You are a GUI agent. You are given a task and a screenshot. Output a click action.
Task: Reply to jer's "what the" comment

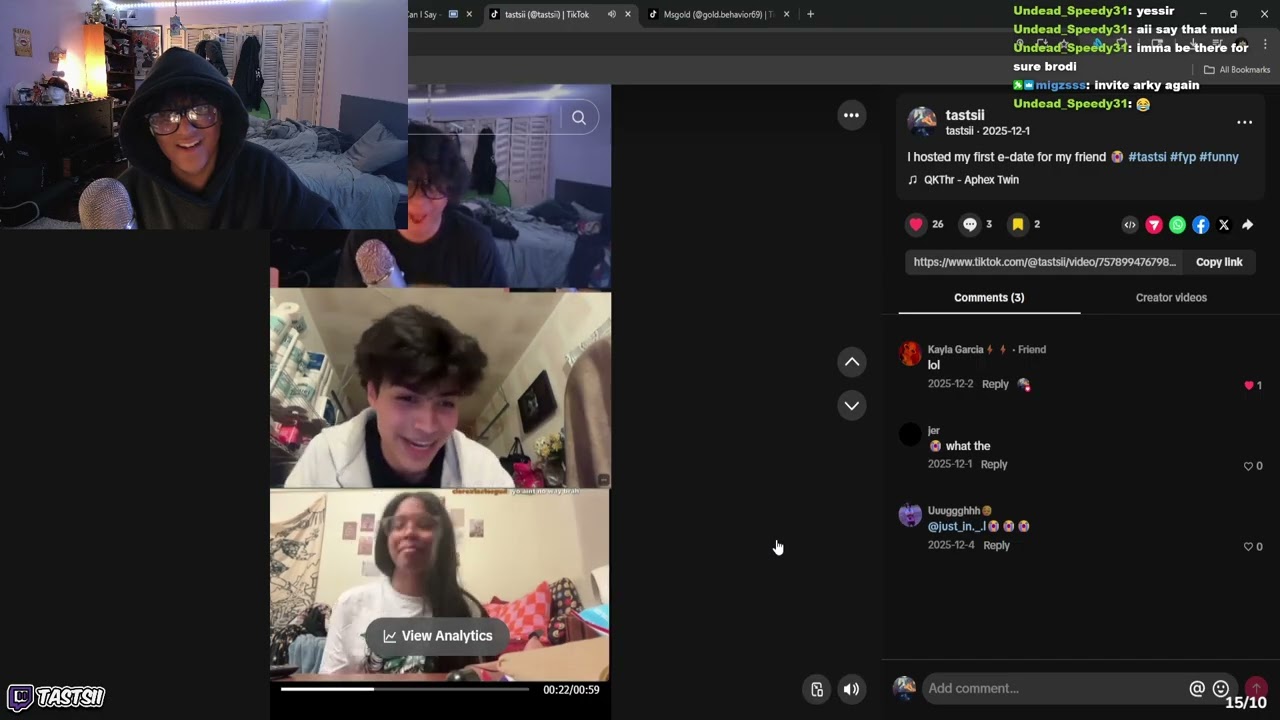click(994, 464)
